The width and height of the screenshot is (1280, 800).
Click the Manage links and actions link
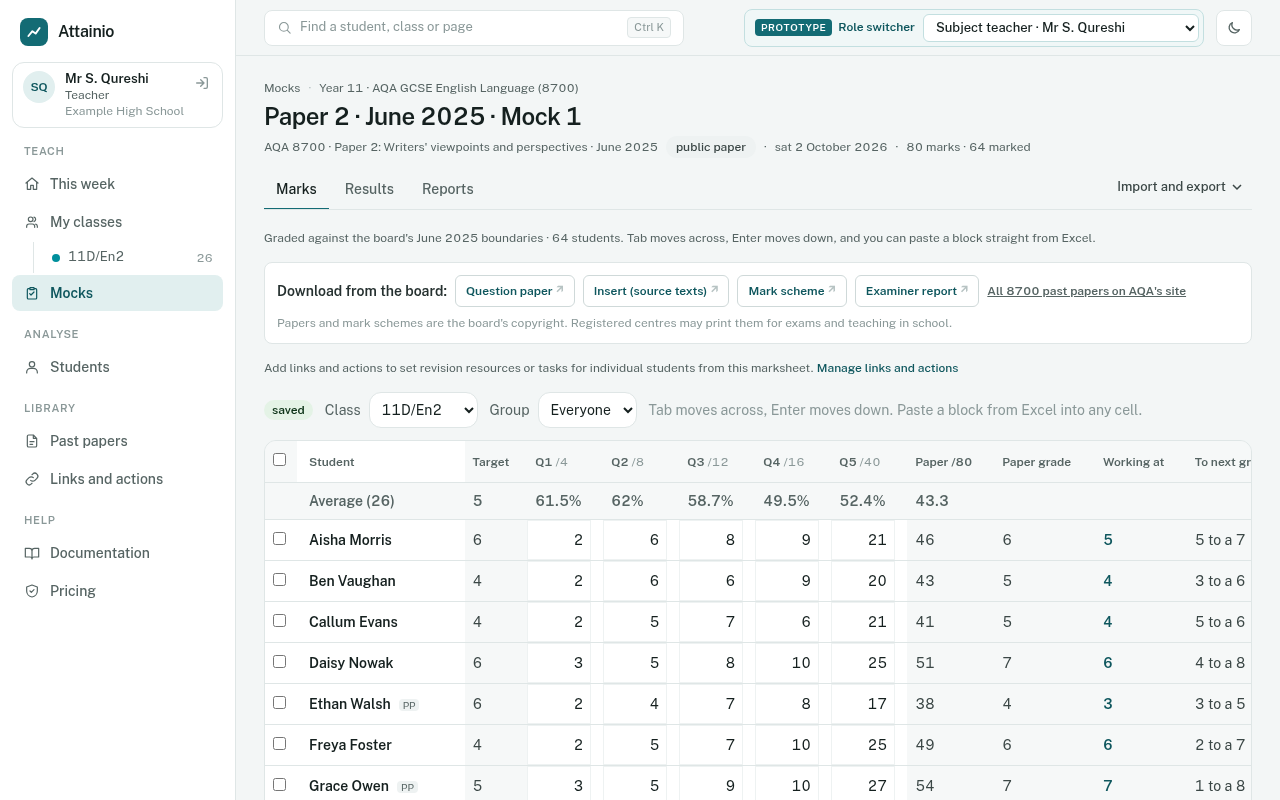point(887,368)
